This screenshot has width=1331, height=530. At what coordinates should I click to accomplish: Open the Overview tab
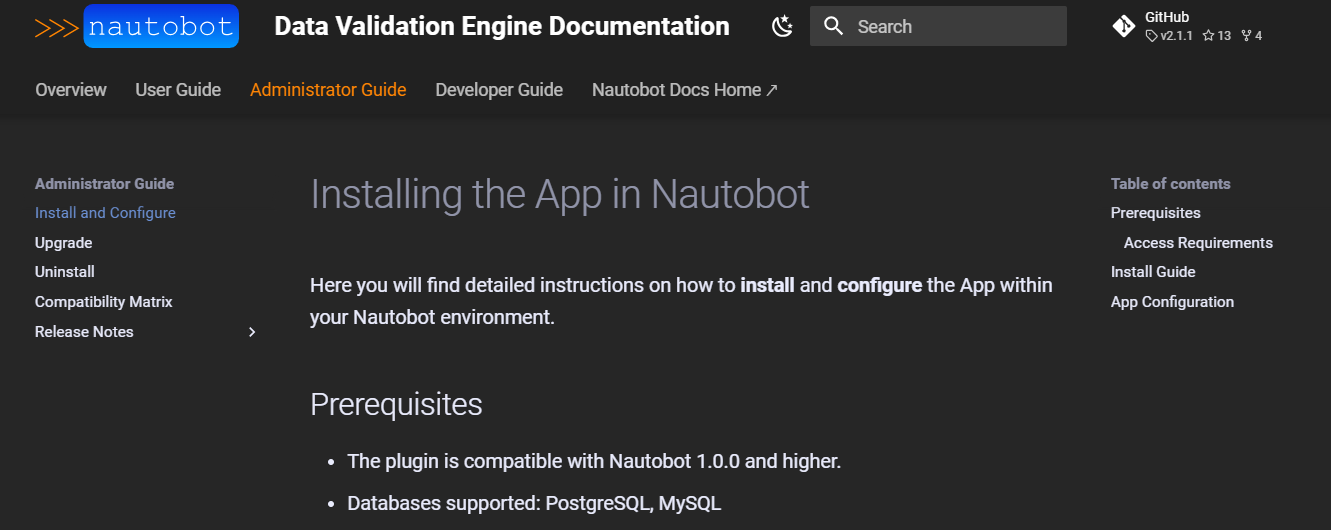click(71, 90)
